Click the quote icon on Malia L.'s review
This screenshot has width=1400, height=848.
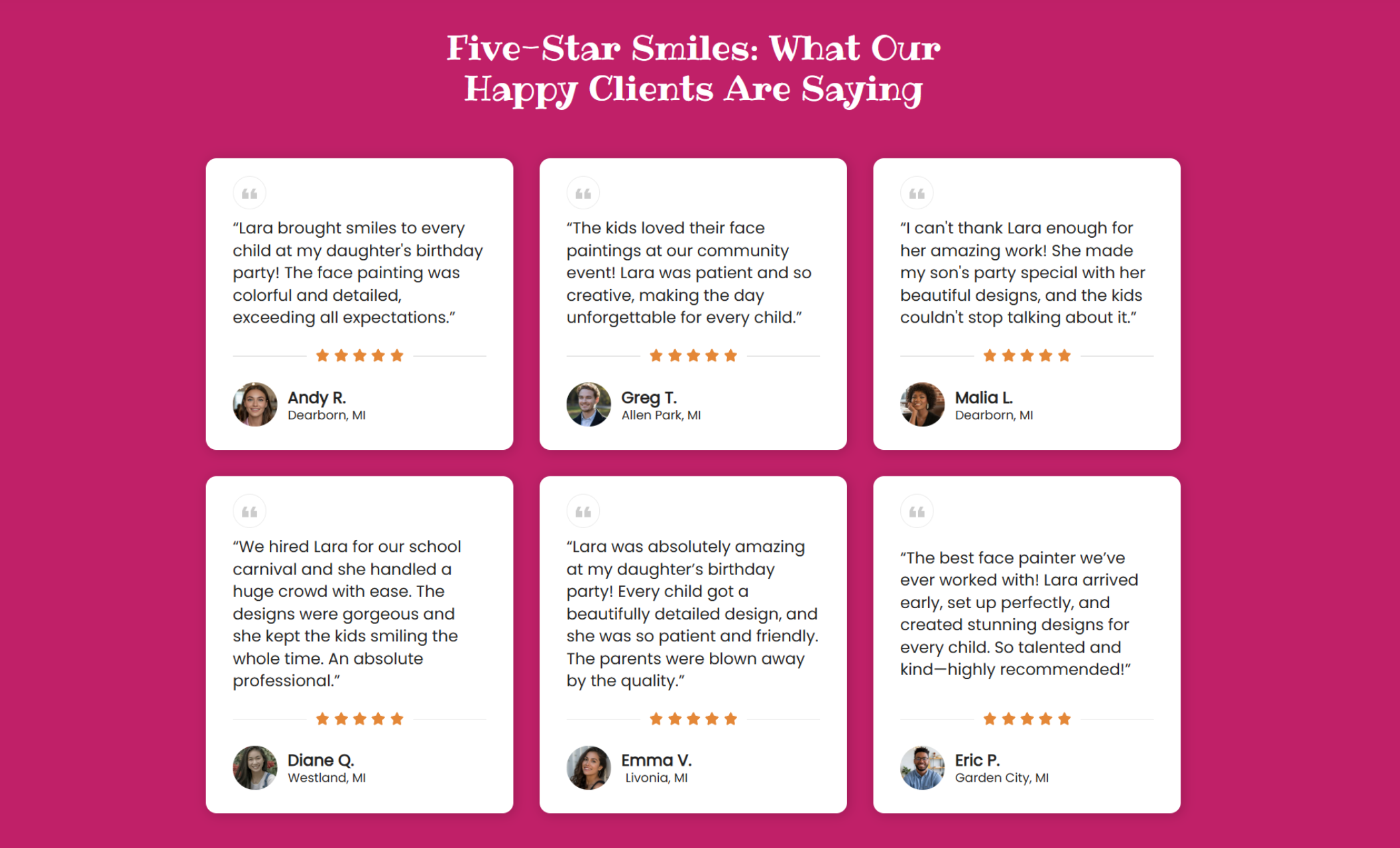point(918,192)
